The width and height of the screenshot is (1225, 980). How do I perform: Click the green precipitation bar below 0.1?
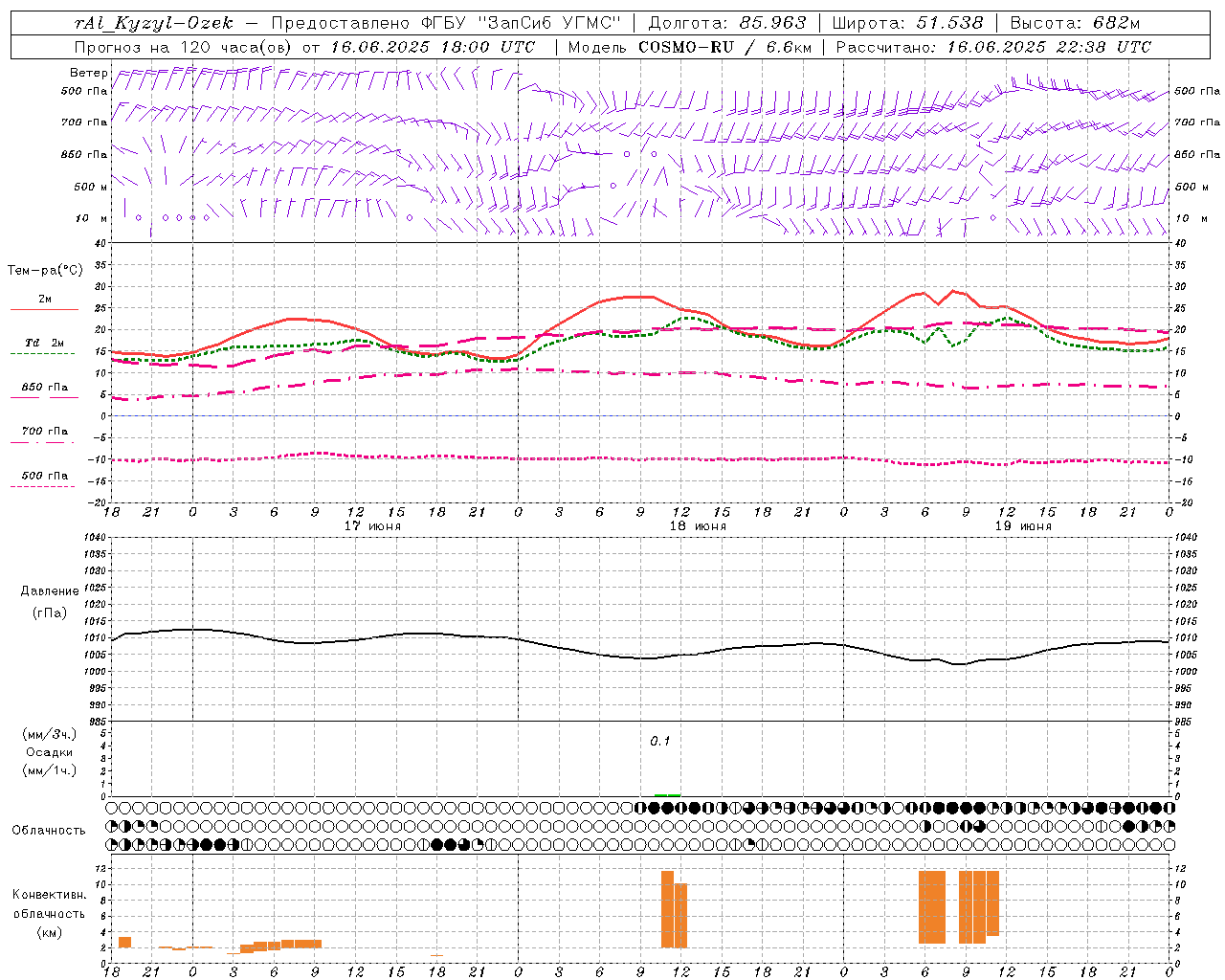(x=667, y=794)
